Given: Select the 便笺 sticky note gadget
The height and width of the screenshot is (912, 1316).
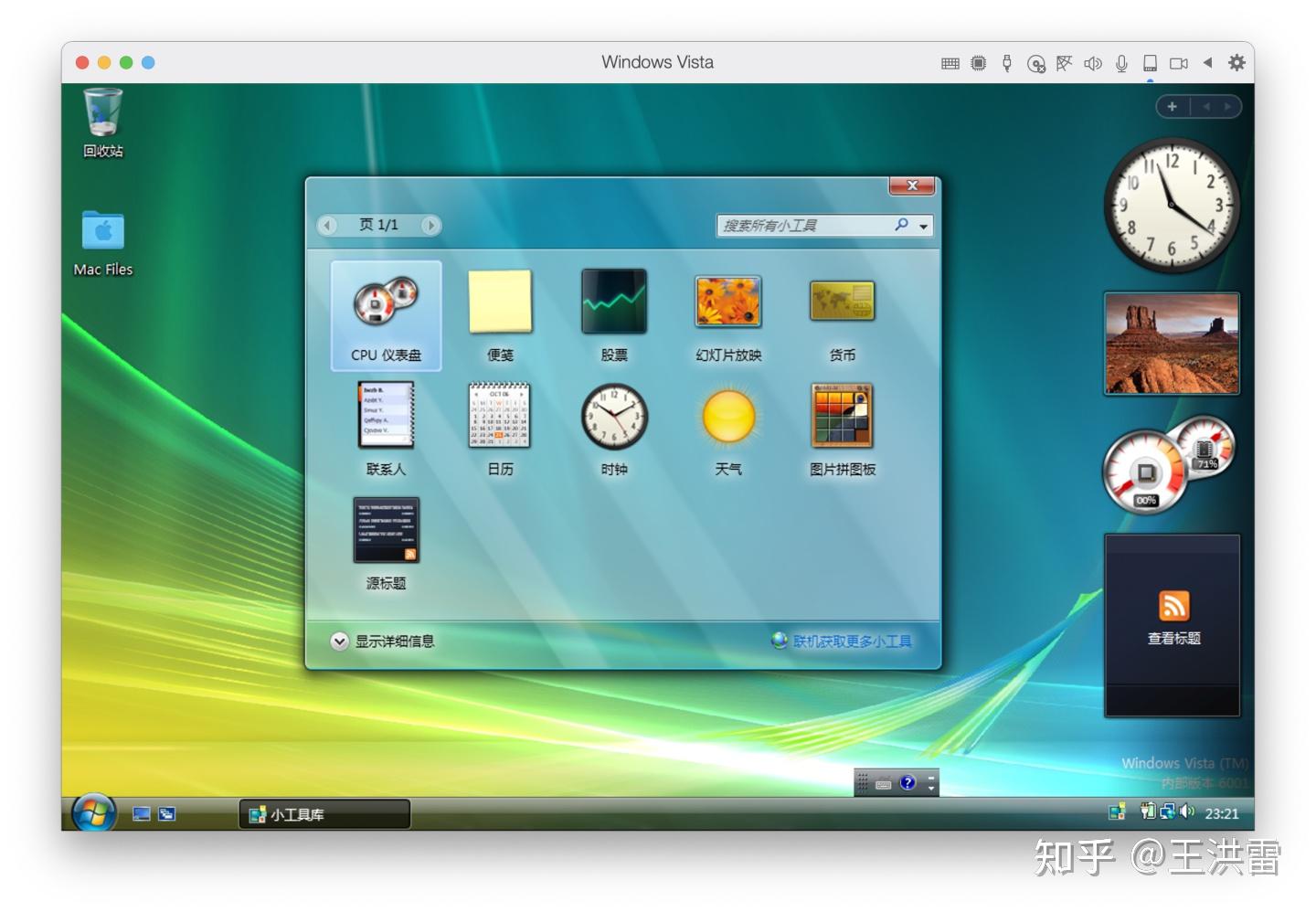Looking at the screenshot, I should [500, 315].
